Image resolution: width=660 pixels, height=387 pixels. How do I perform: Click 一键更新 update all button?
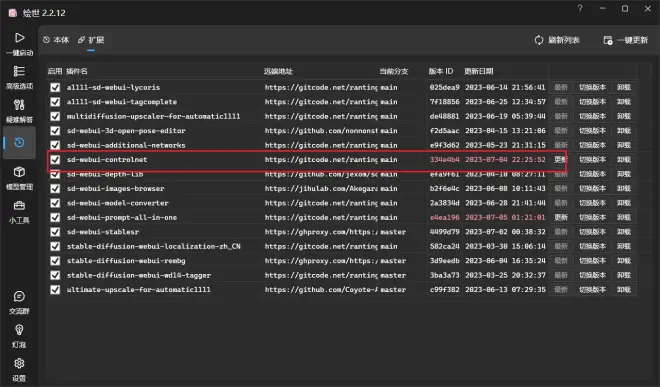[625, 40]
